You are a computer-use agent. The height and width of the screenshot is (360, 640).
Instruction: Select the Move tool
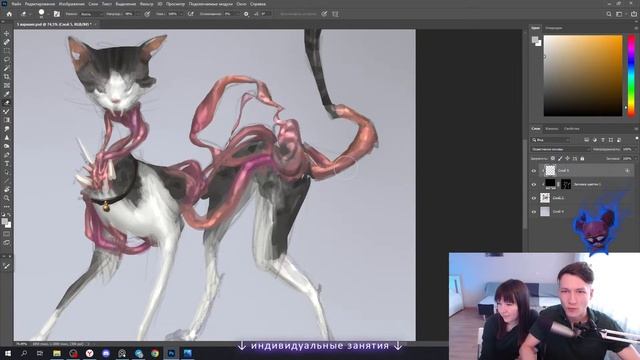tap(7, 33)
